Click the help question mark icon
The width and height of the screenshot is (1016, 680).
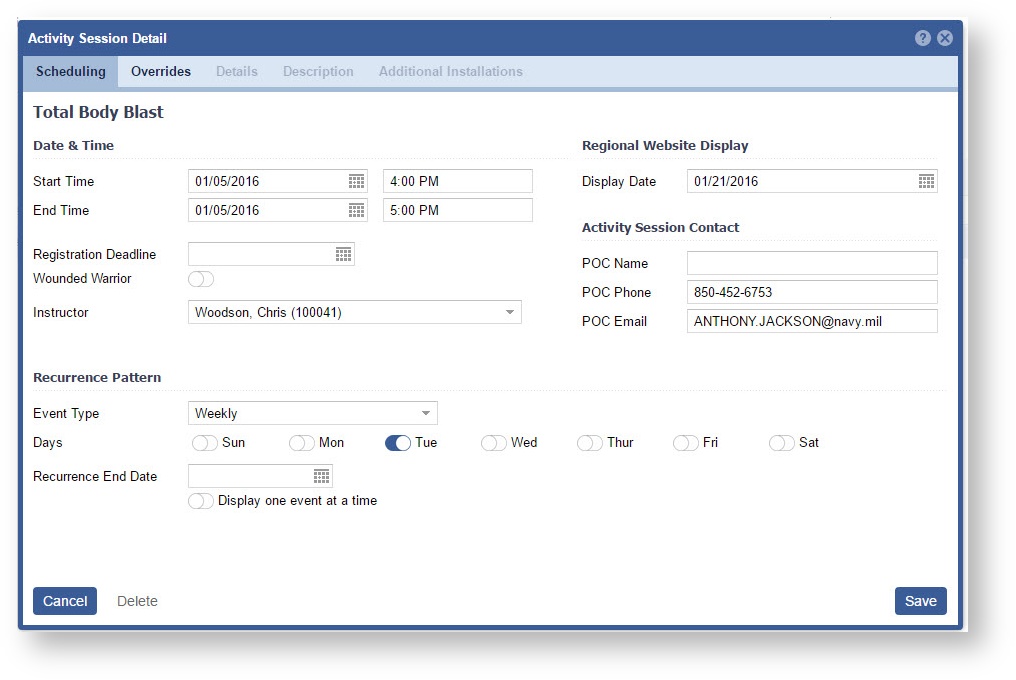[922, 38]
